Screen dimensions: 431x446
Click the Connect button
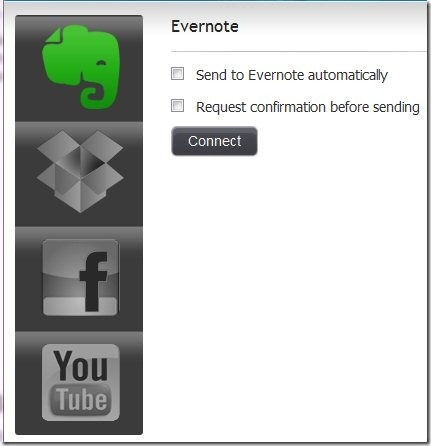click(214, 141)
